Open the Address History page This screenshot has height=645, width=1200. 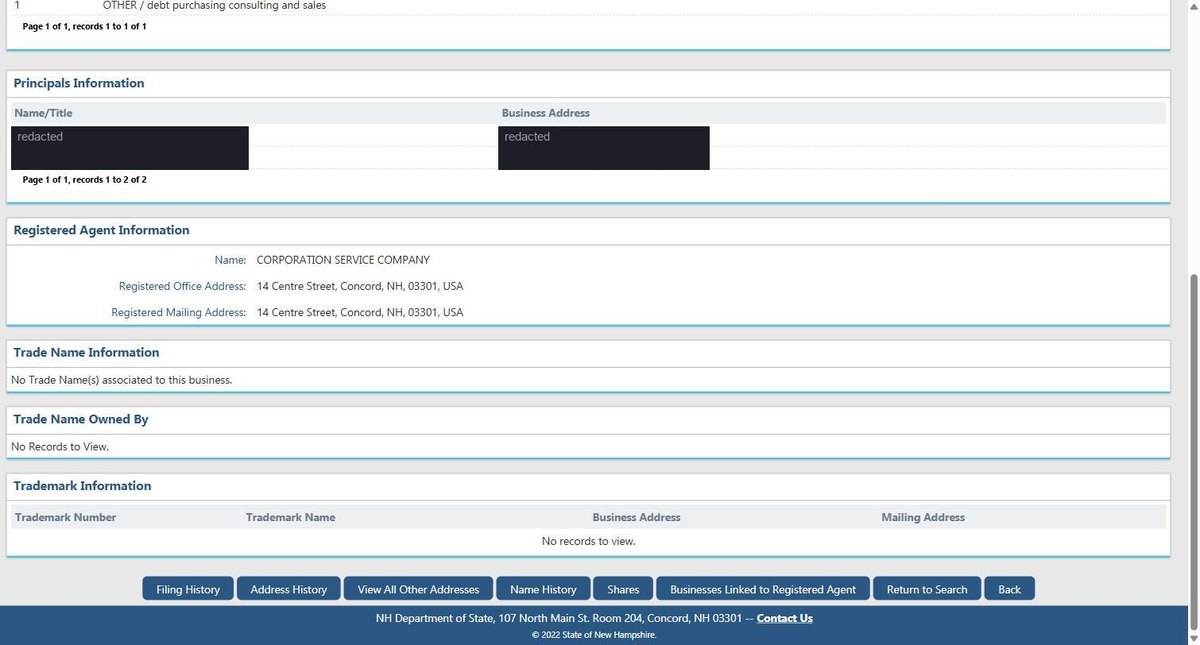tap(289, 589)
